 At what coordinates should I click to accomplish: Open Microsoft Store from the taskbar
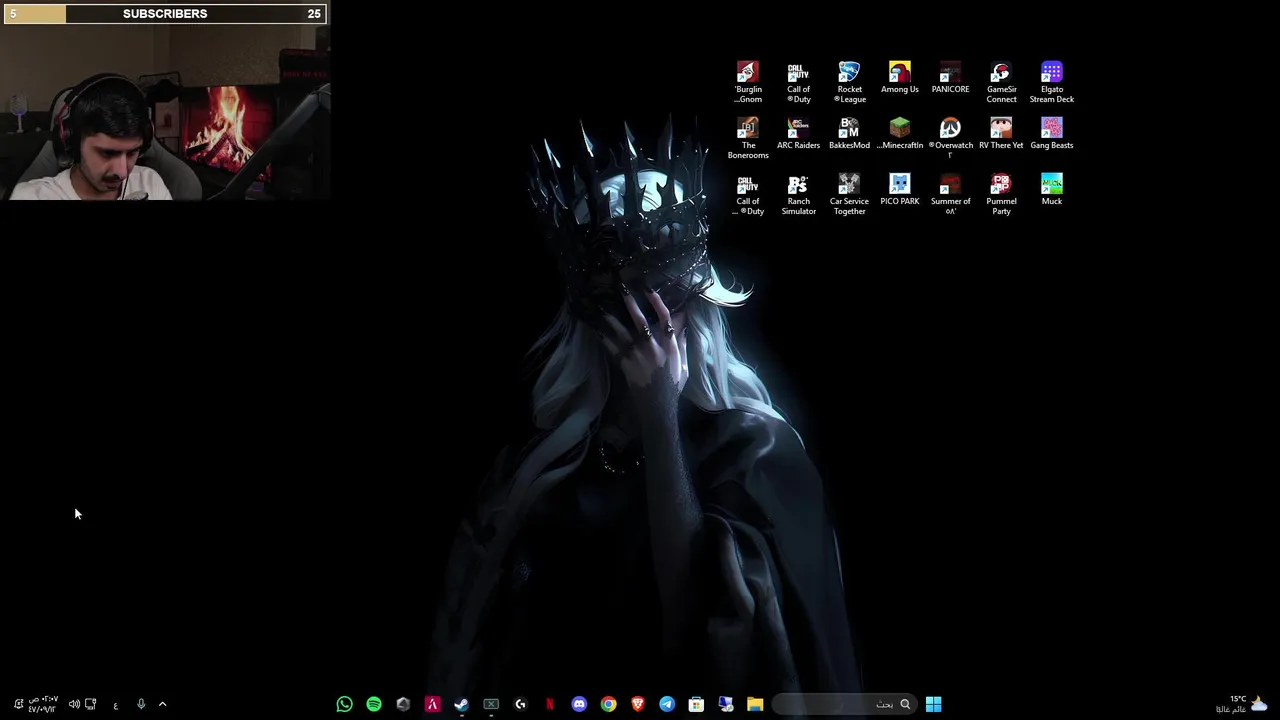[x=696, y=704]
